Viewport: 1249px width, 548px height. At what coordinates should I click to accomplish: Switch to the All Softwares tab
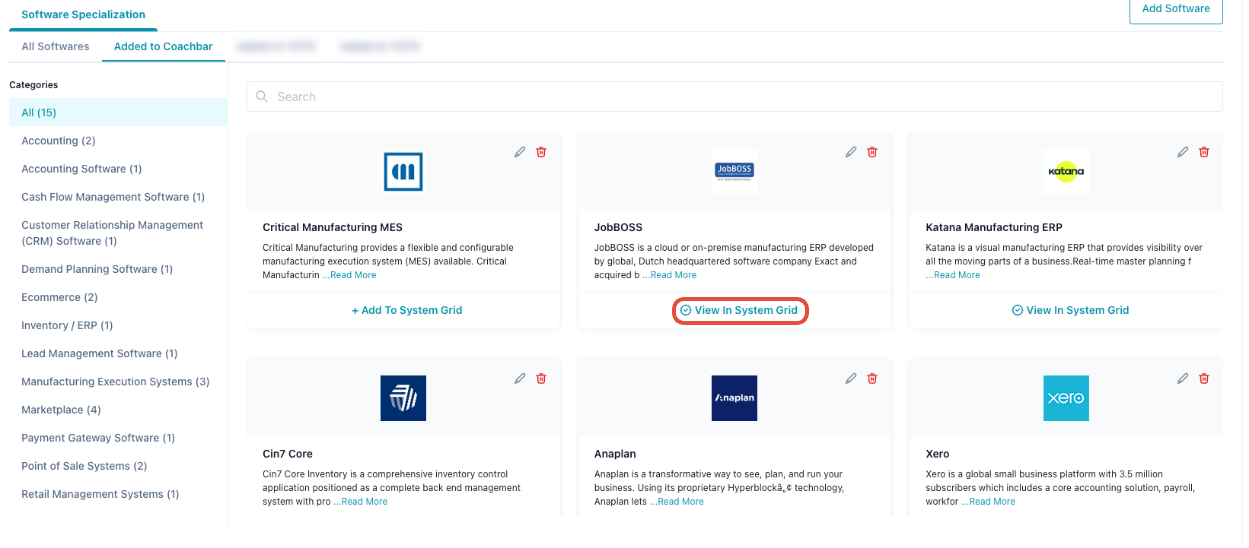55,46
